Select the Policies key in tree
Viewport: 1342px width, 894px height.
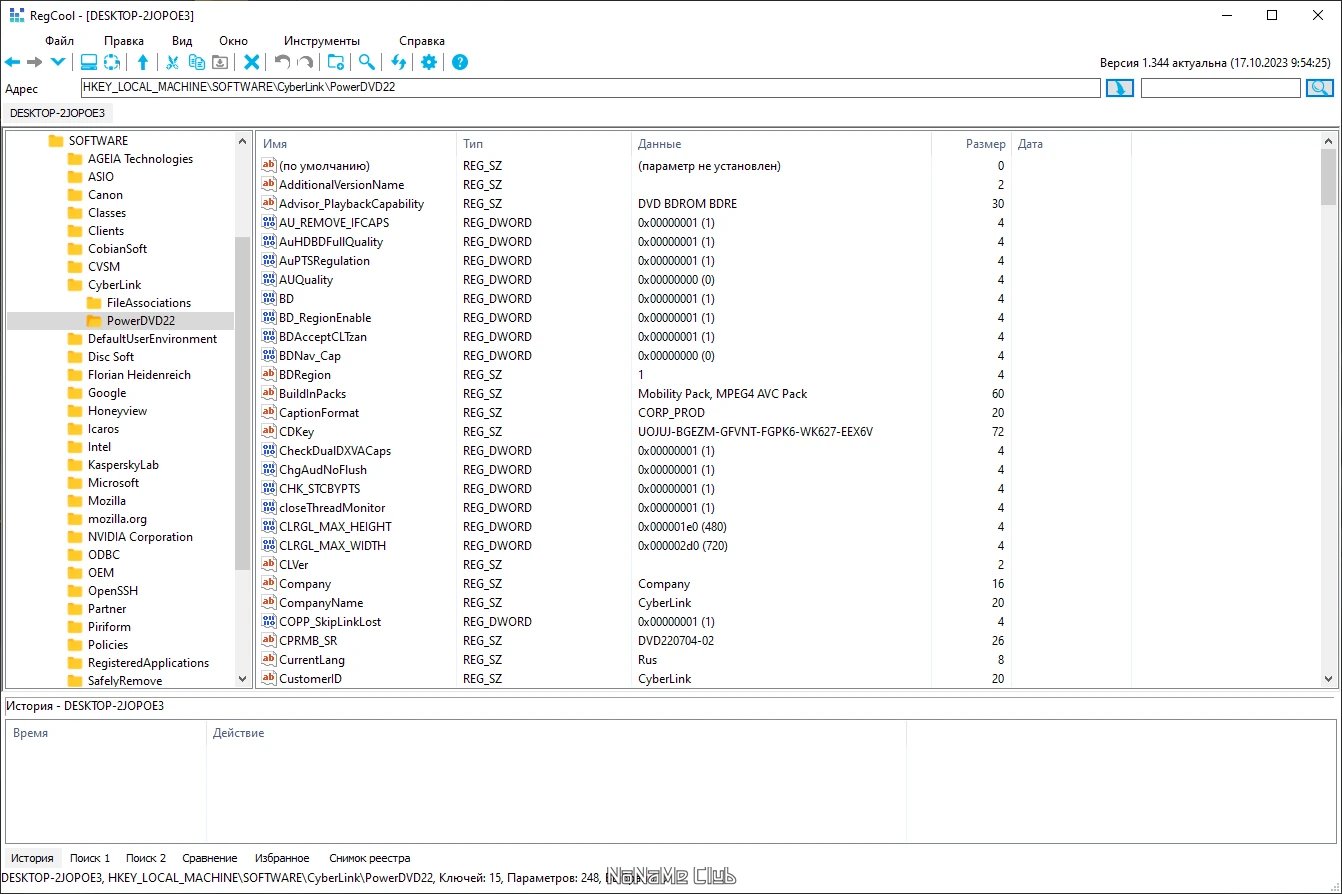(108, 645)
